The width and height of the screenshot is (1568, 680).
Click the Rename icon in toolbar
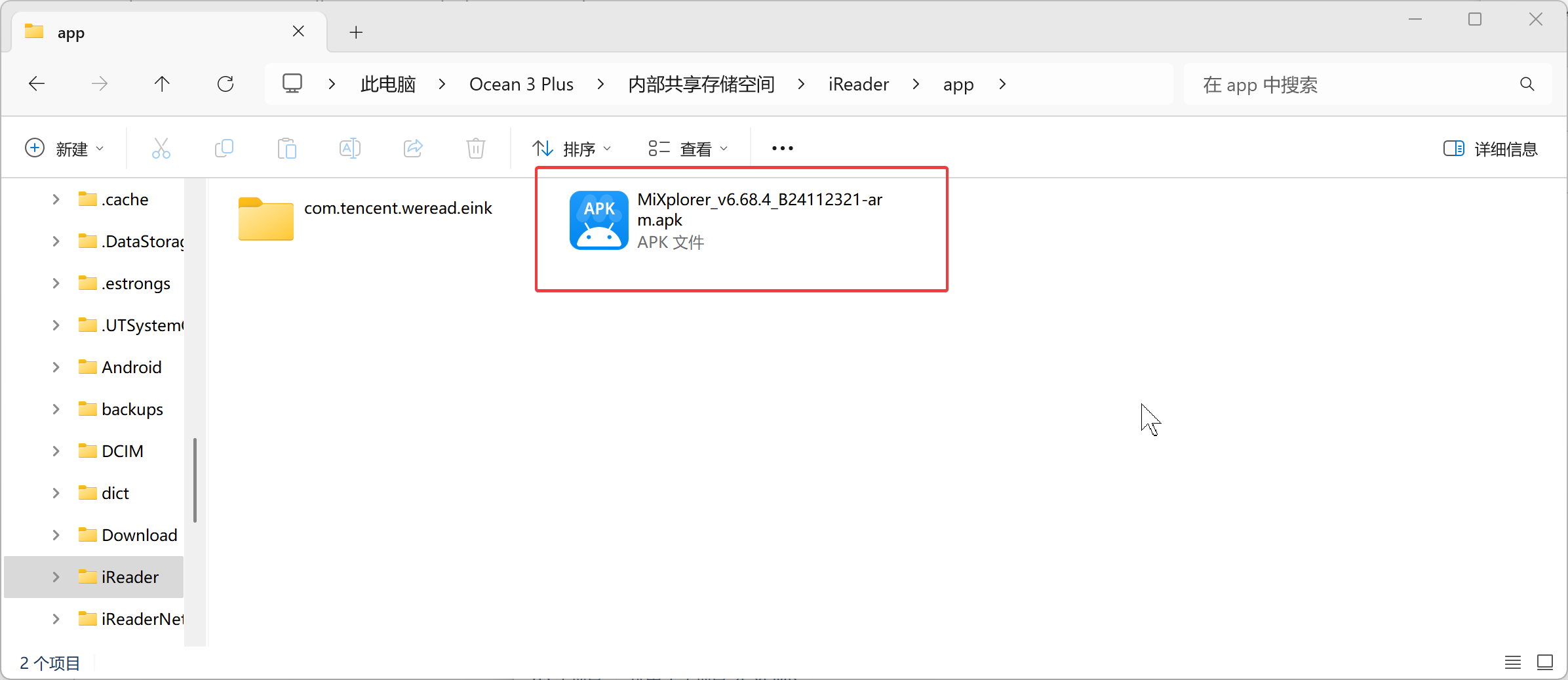pos(350,148)
